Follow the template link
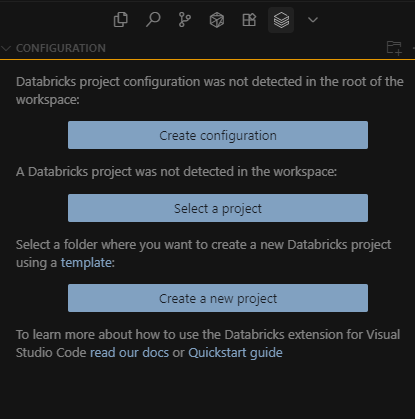The image size is (415, 419). pos(86,263)
